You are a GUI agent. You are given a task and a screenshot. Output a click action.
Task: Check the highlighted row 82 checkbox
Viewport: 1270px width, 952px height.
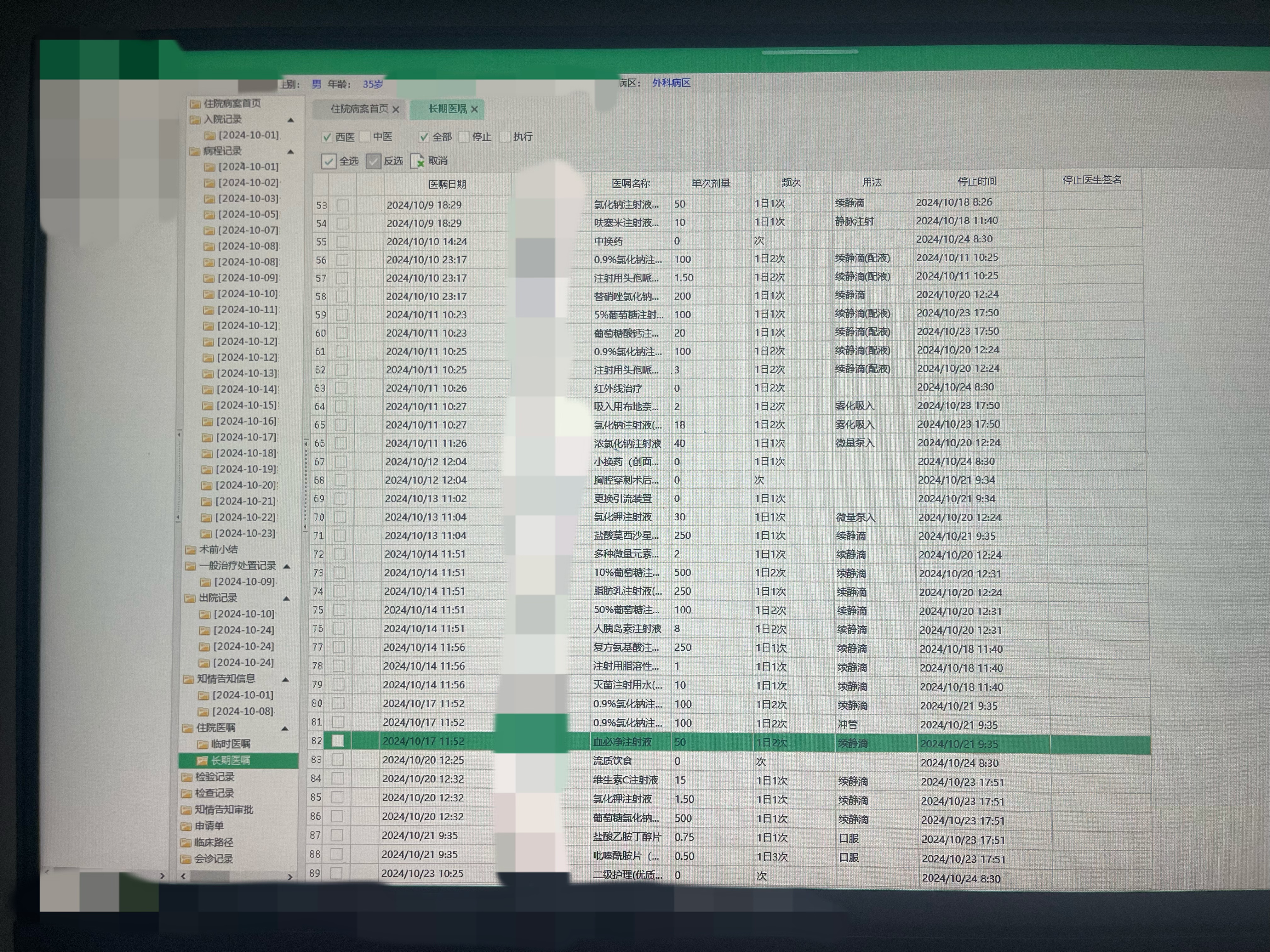click(338, 741)
